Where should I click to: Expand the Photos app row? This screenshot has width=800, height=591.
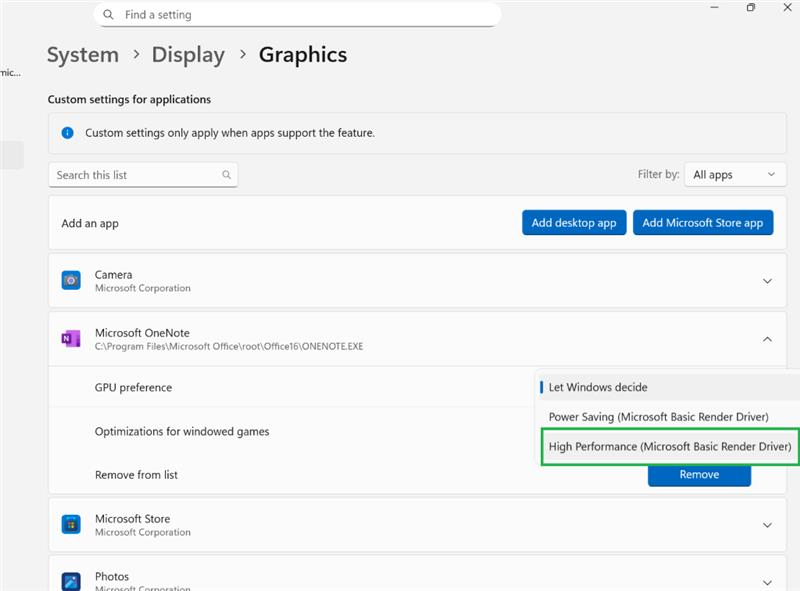point(767,582)
